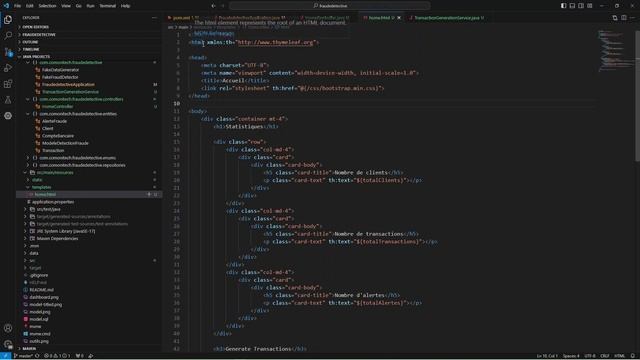This screenshot has height=360, width=640.
Task: Close the home.html tab
Action: (x=399, y=18)
